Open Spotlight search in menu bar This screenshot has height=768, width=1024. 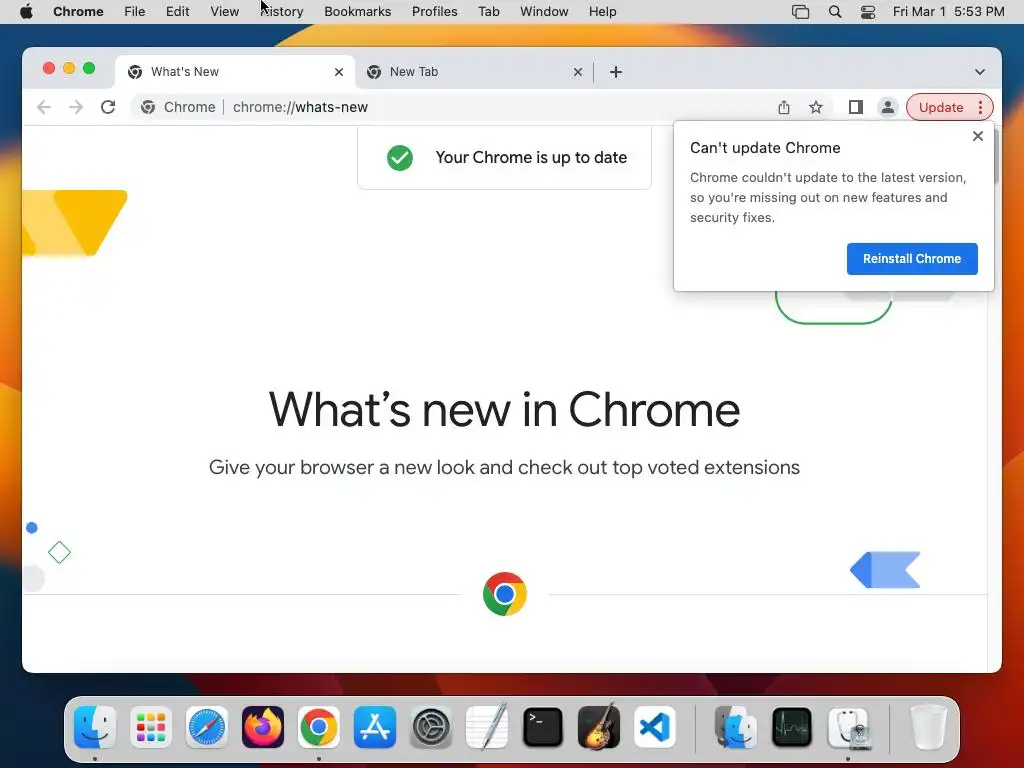[835, 12]
